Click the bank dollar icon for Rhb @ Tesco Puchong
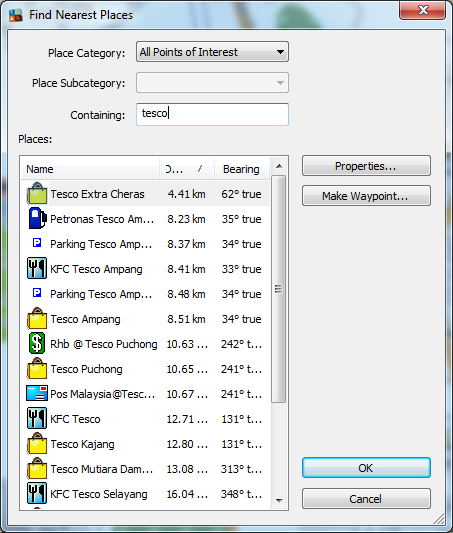 (x=37, y=343)
